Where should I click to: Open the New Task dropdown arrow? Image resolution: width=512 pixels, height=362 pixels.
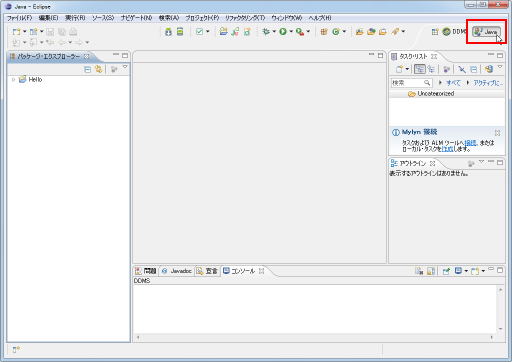[x=407, y=69]
